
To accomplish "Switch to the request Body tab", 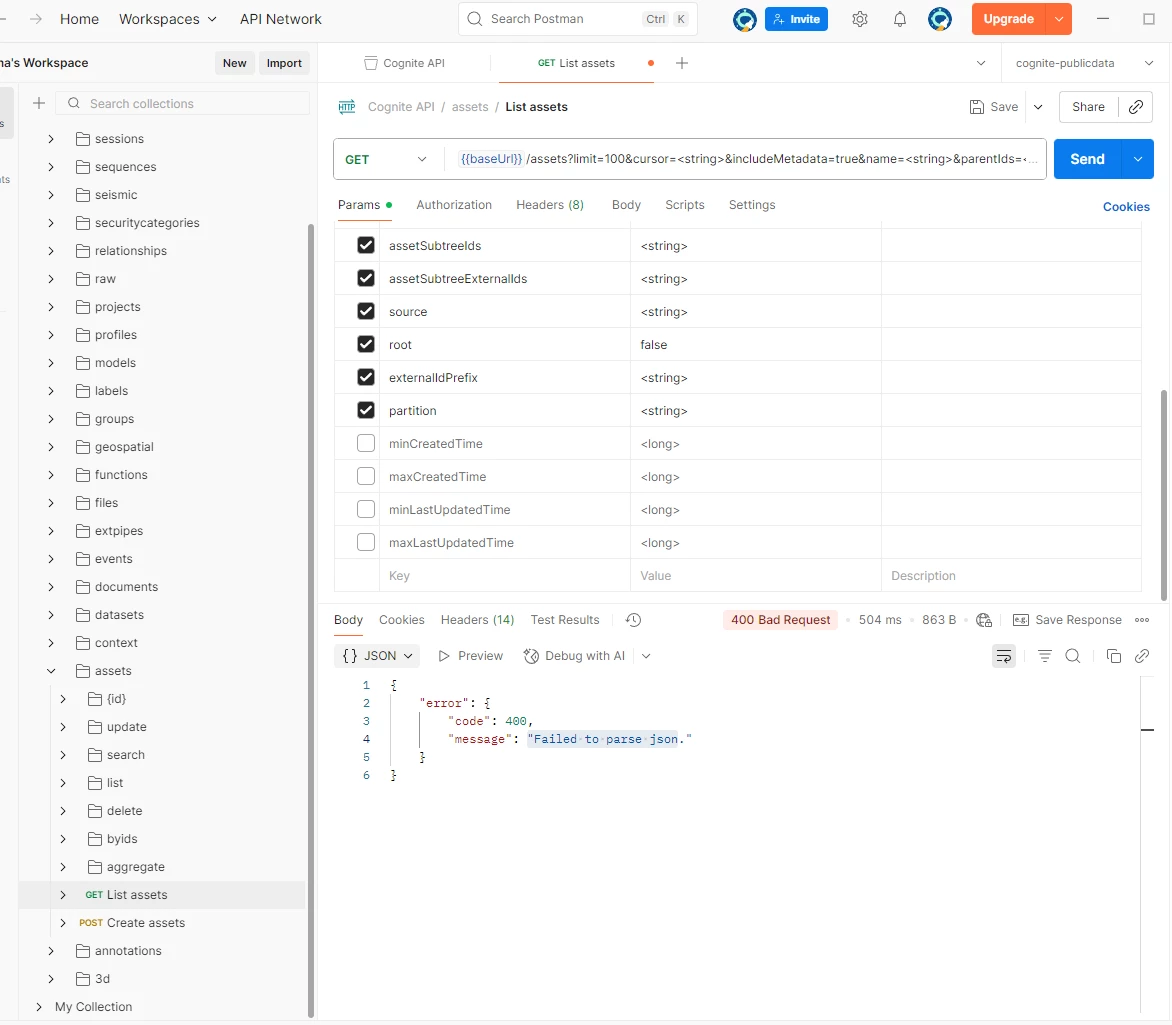I will click(x=626, y=205).
